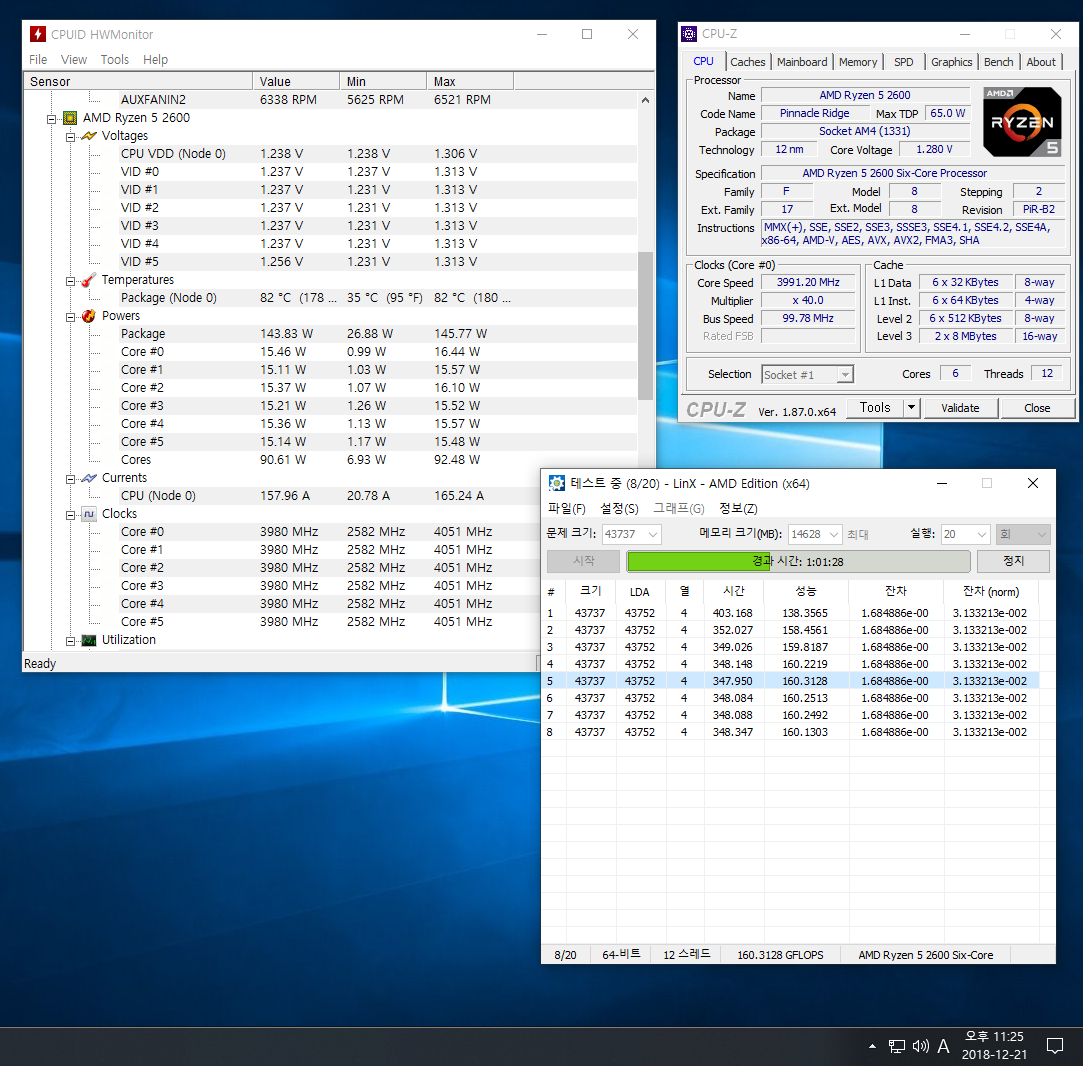The width and height of the screenshot is (1083, 1066).
Task: Collapse the Temperatures node
Action: coord(70,281)
